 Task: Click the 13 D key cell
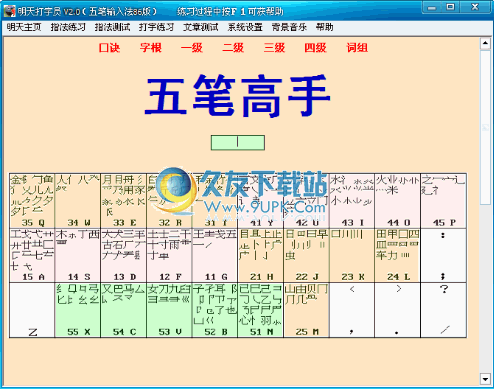(123, 255)
